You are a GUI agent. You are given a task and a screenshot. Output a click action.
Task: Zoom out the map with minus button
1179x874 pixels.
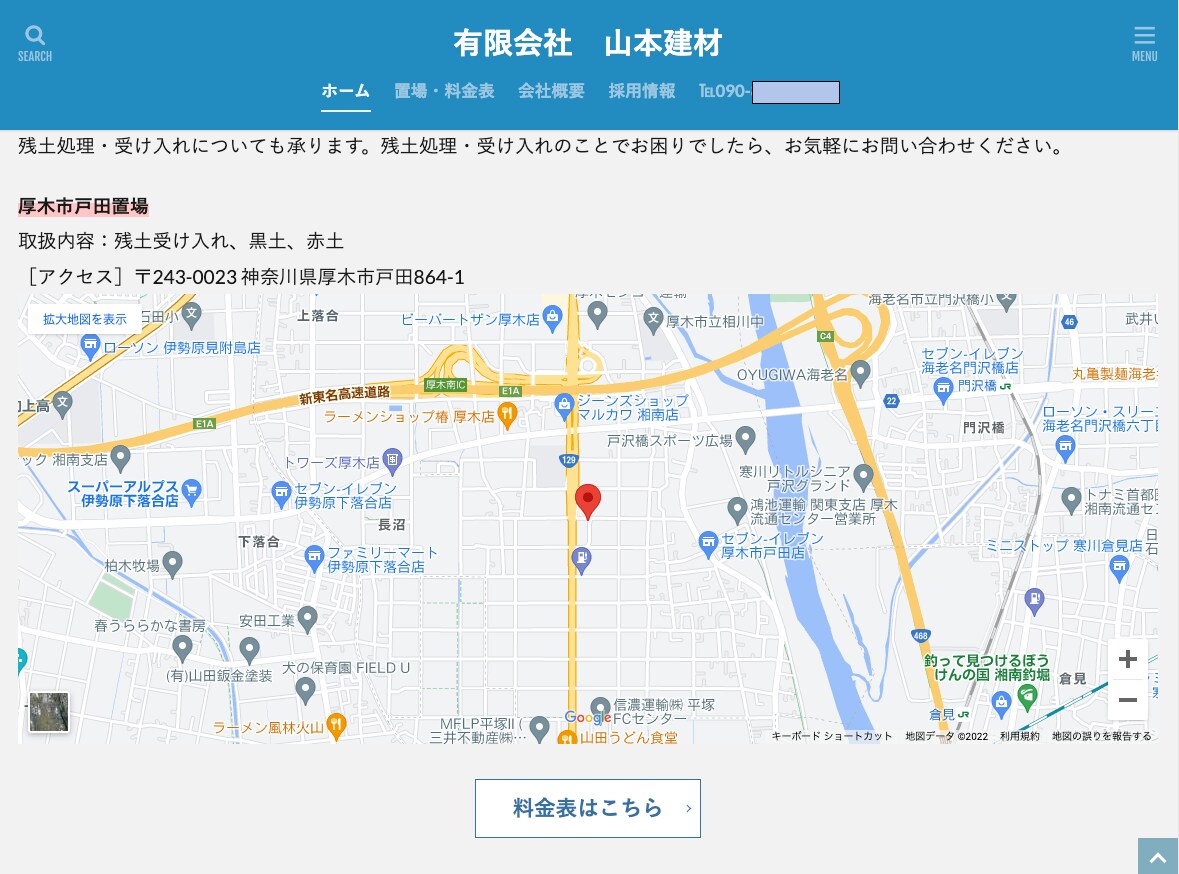(1127, 700)
